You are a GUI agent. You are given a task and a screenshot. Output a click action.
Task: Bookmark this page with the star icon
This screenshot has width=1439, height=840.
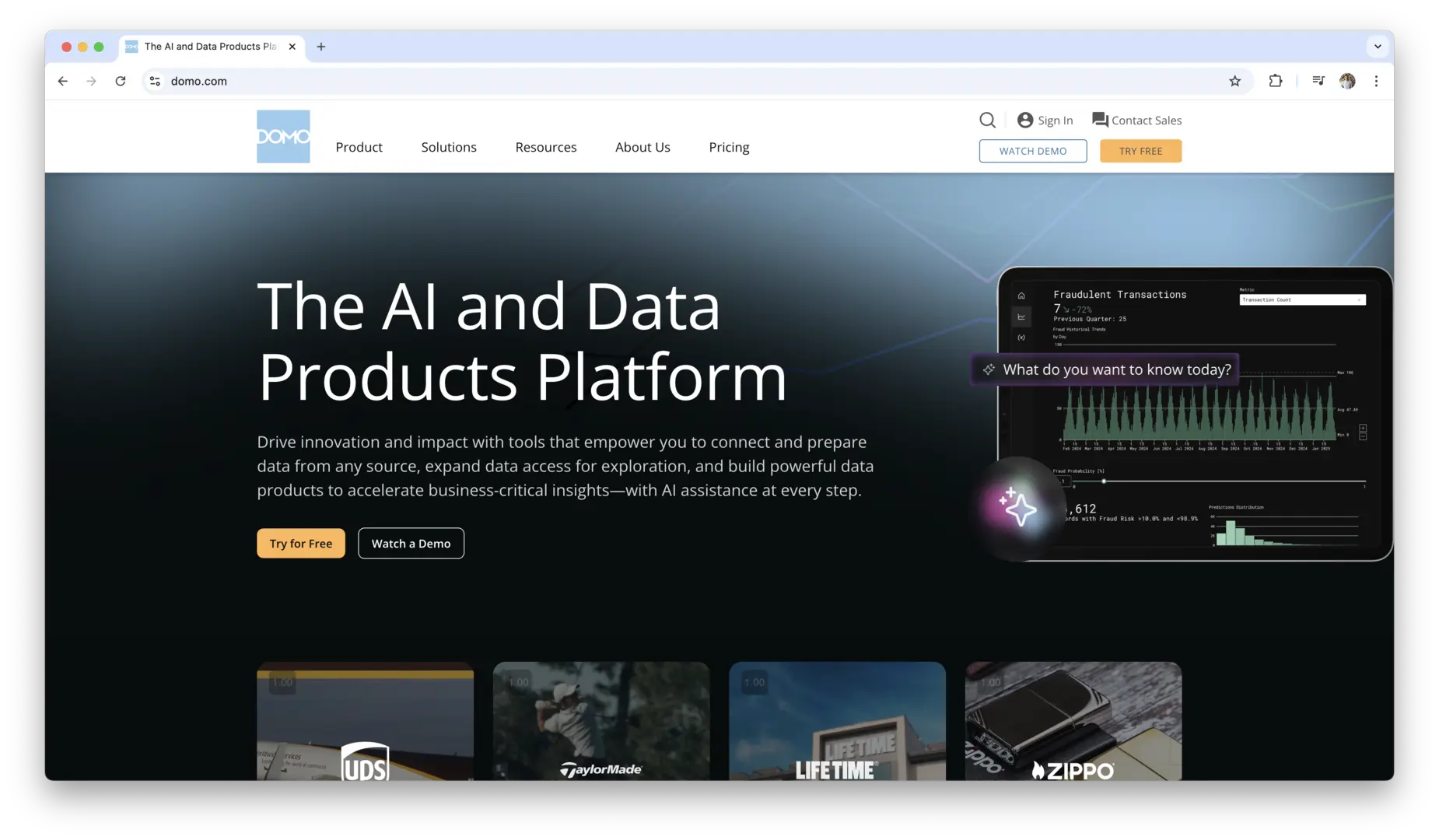tap(1234, 81)
